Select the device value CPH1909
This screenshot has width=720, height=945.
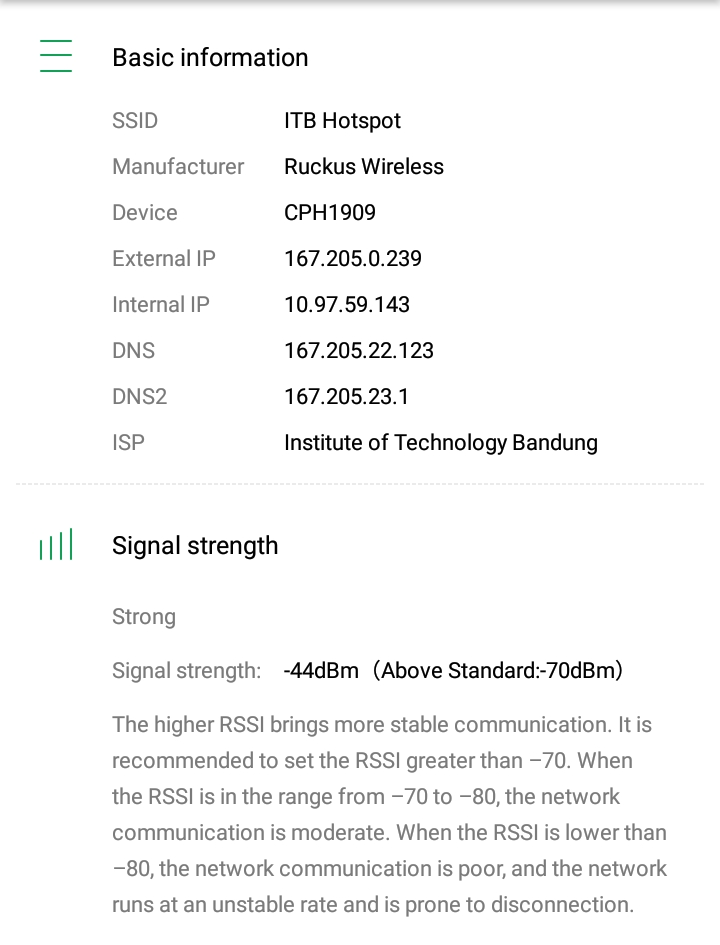pos(330,213)
